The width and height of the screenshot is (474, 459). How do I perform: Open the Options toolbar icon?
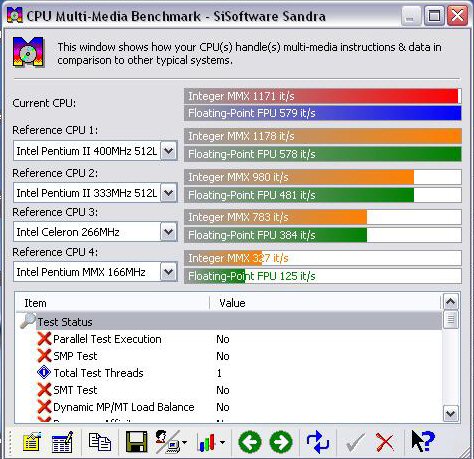32,442
